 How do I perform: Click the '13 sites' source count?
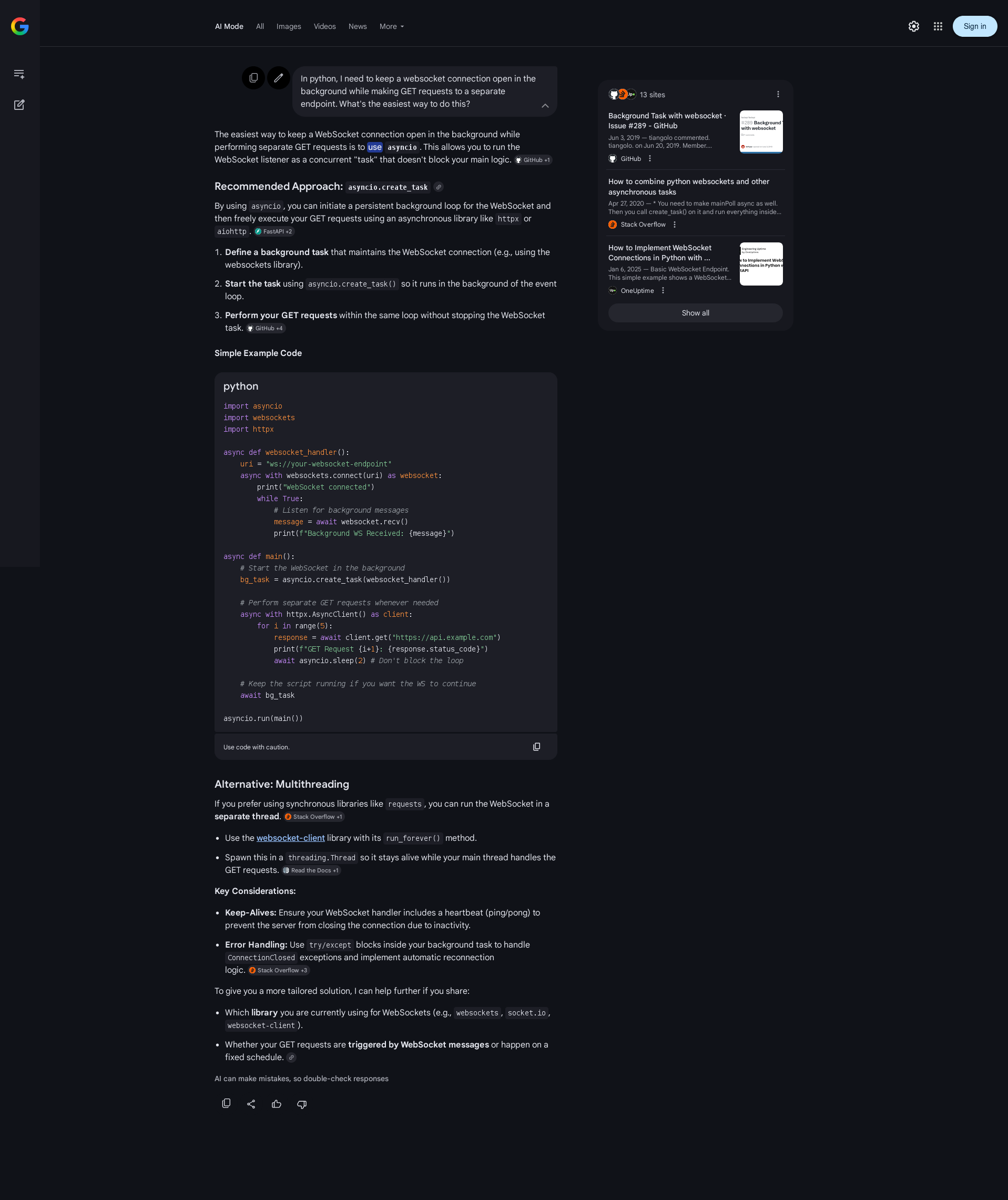(x=652, y=95)
